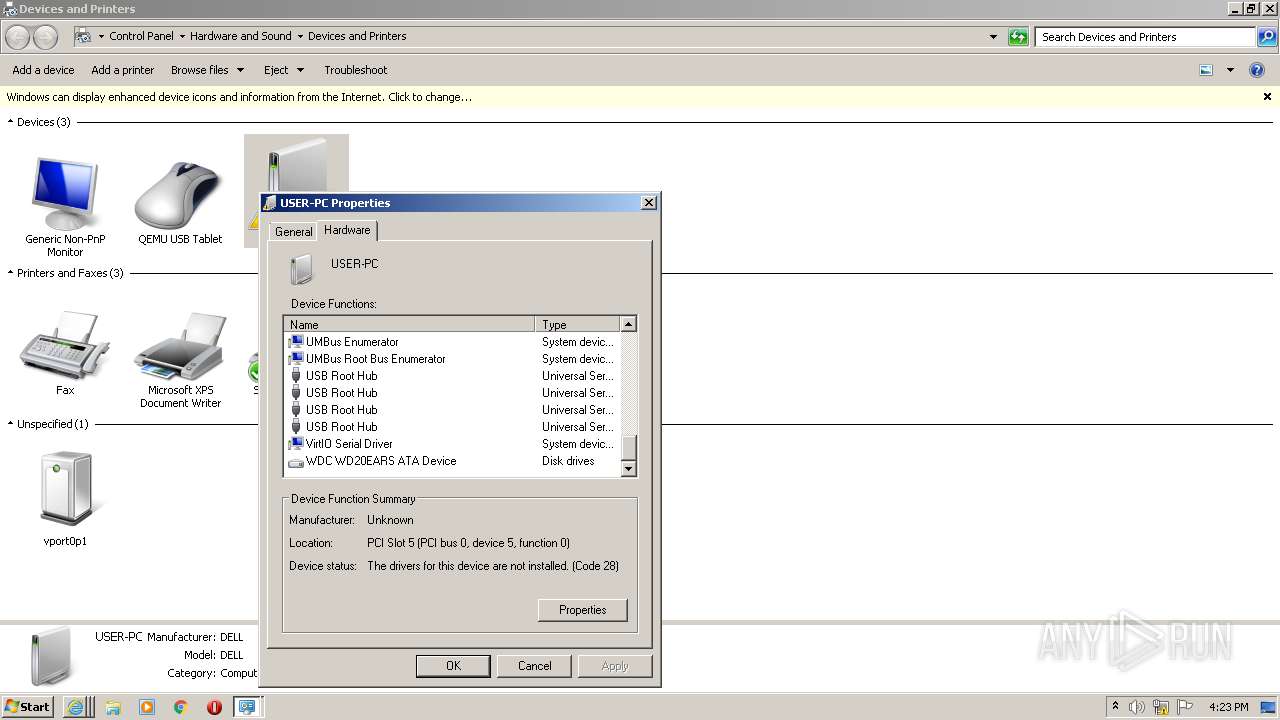Click the clock showing 4:23 PM
The height and width of the screenshot is (720, 1280).
tap(1229, 707)
